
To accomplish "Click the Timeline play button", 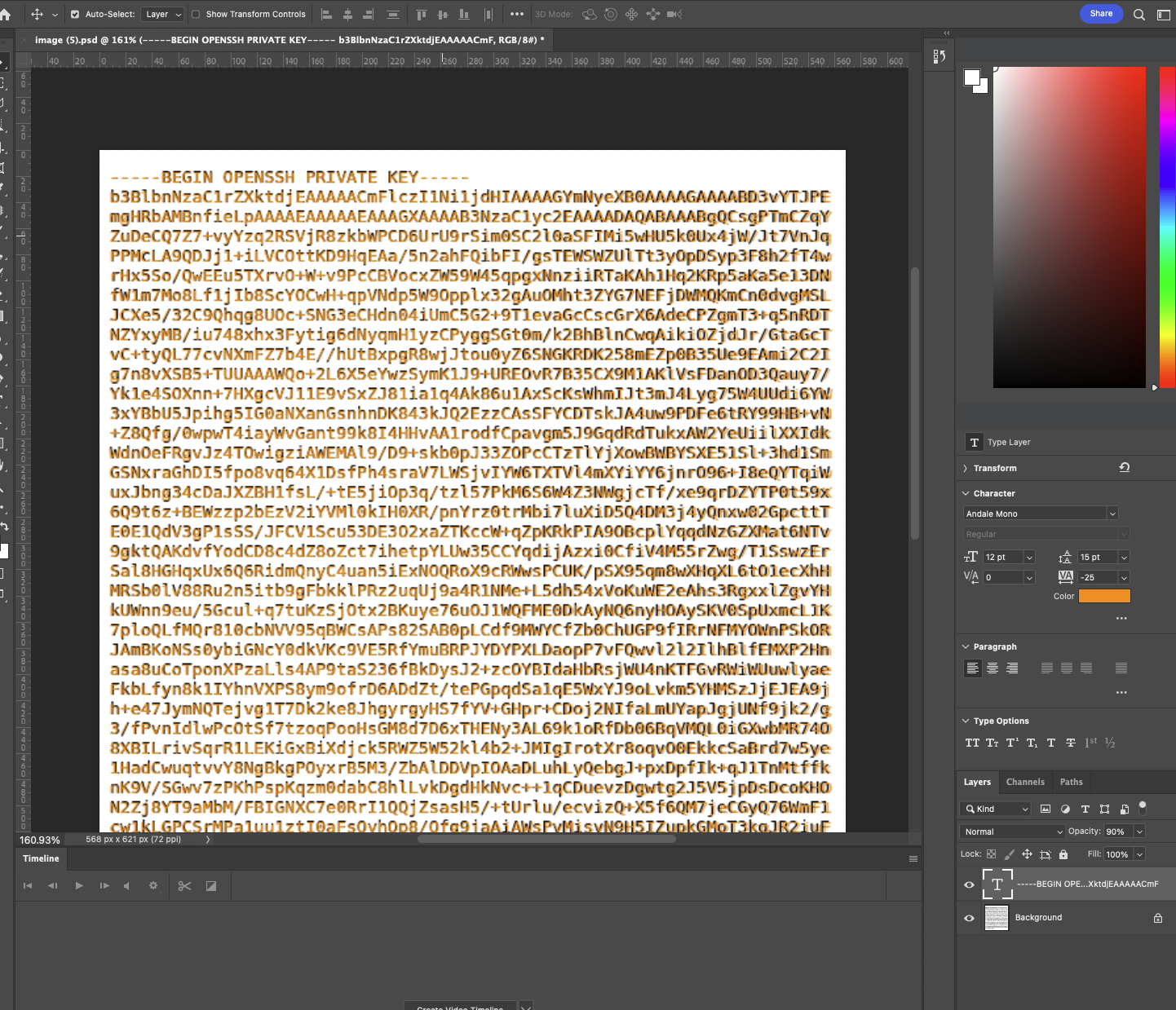I will (x=79, y=886).
